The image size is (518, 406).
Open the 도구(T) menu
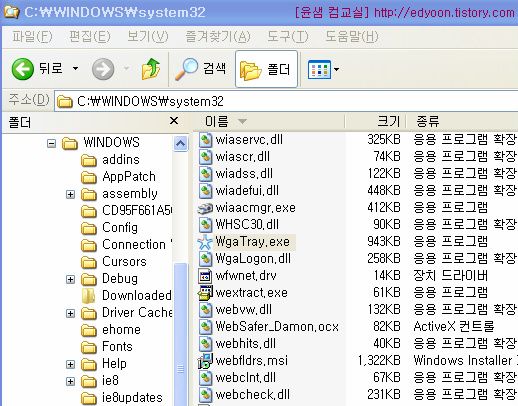288,36
